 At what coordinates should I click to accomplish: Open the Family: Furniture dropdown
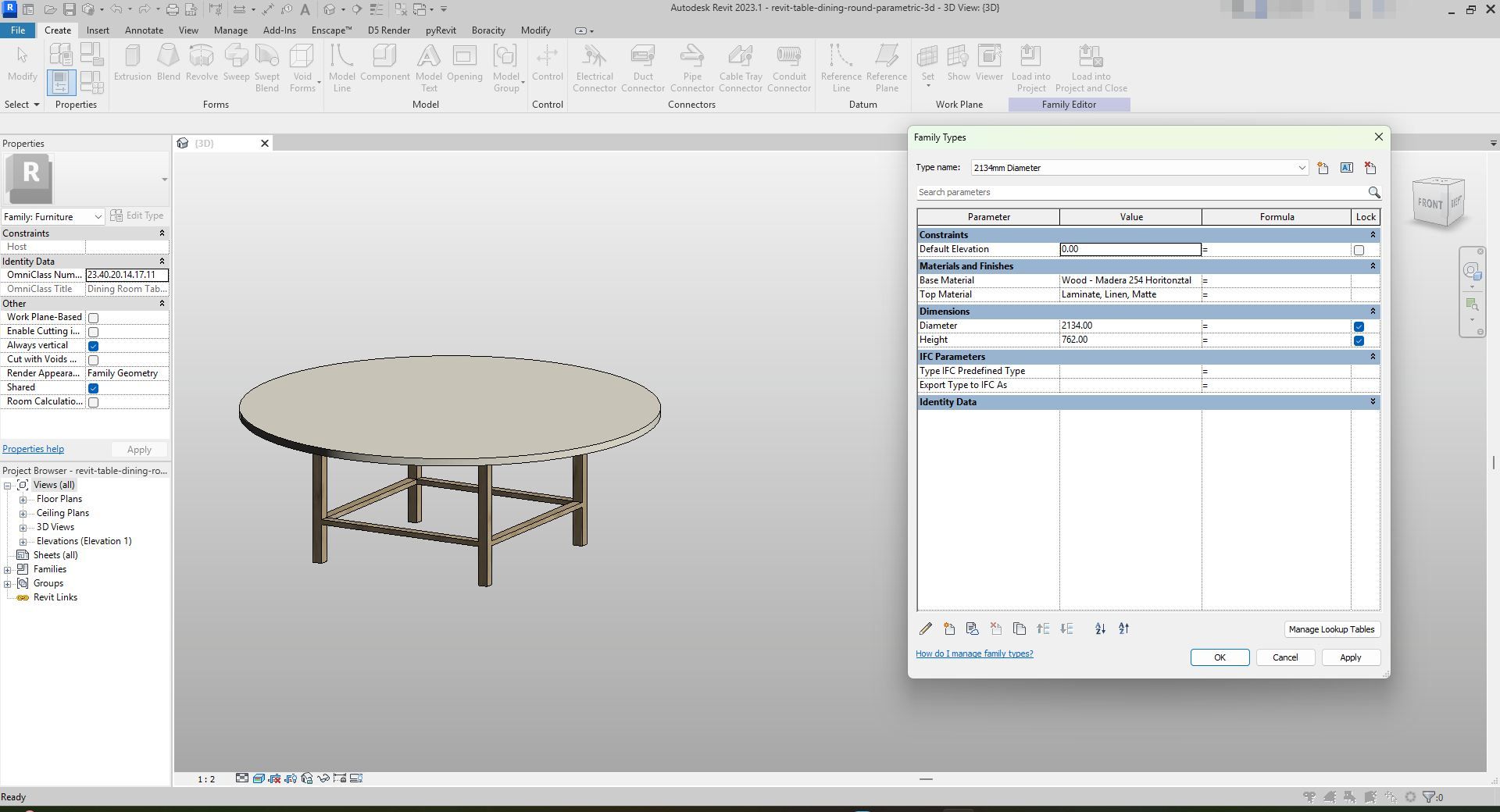click(x=53, y=216)
